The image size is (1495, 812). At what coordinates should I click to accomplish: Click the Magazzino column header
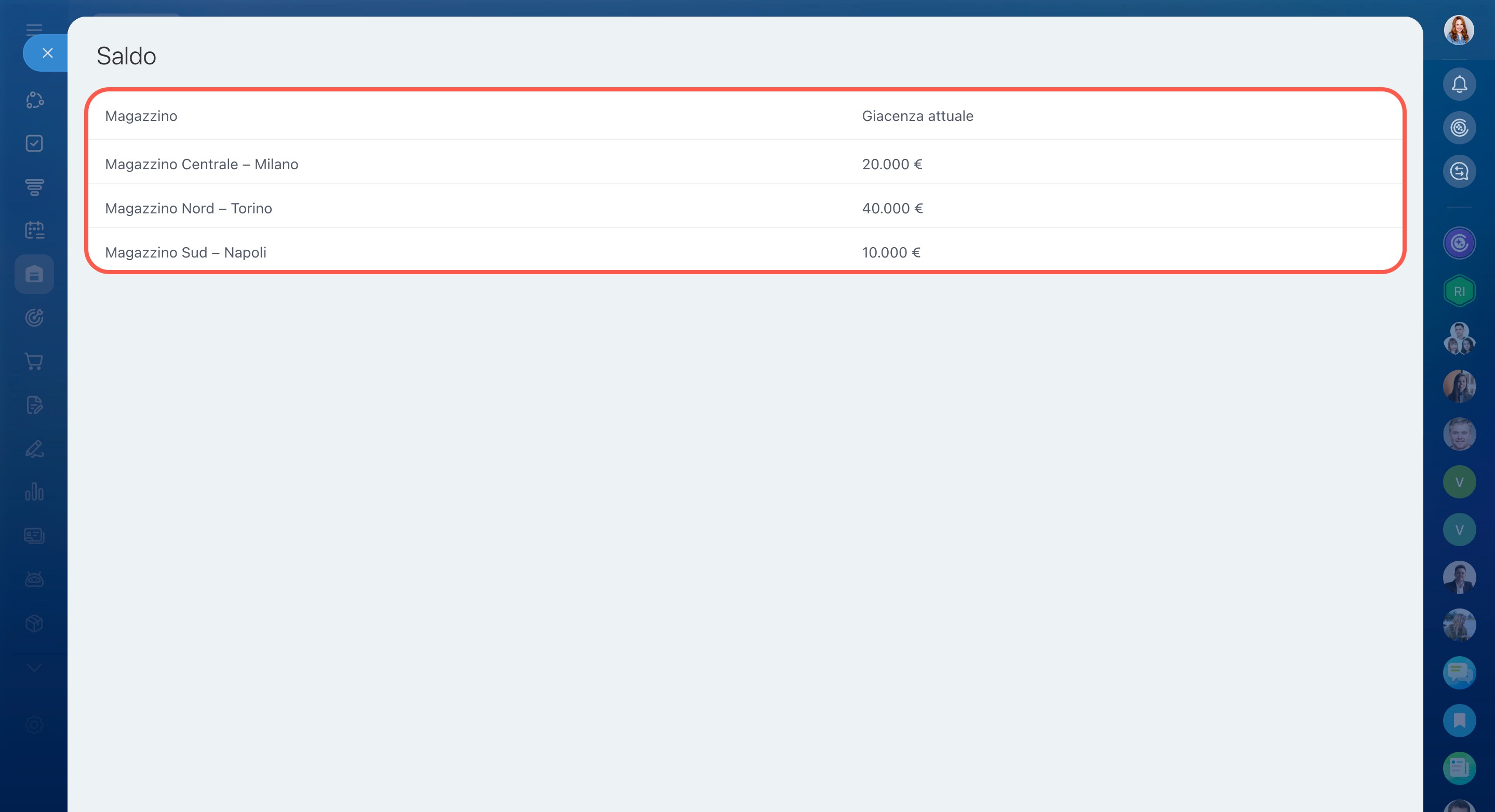pyautogui.click(x=141, y=116)
